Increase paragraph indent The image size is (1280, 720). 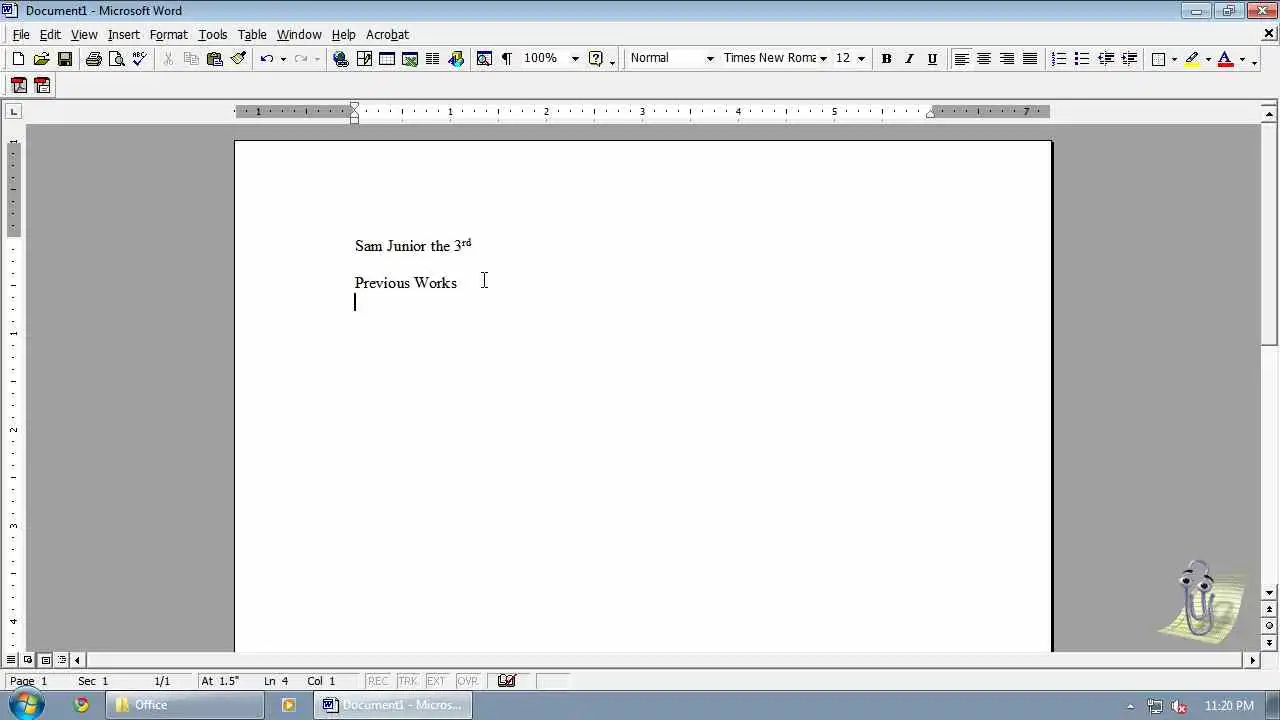(x=1129, y=59)
